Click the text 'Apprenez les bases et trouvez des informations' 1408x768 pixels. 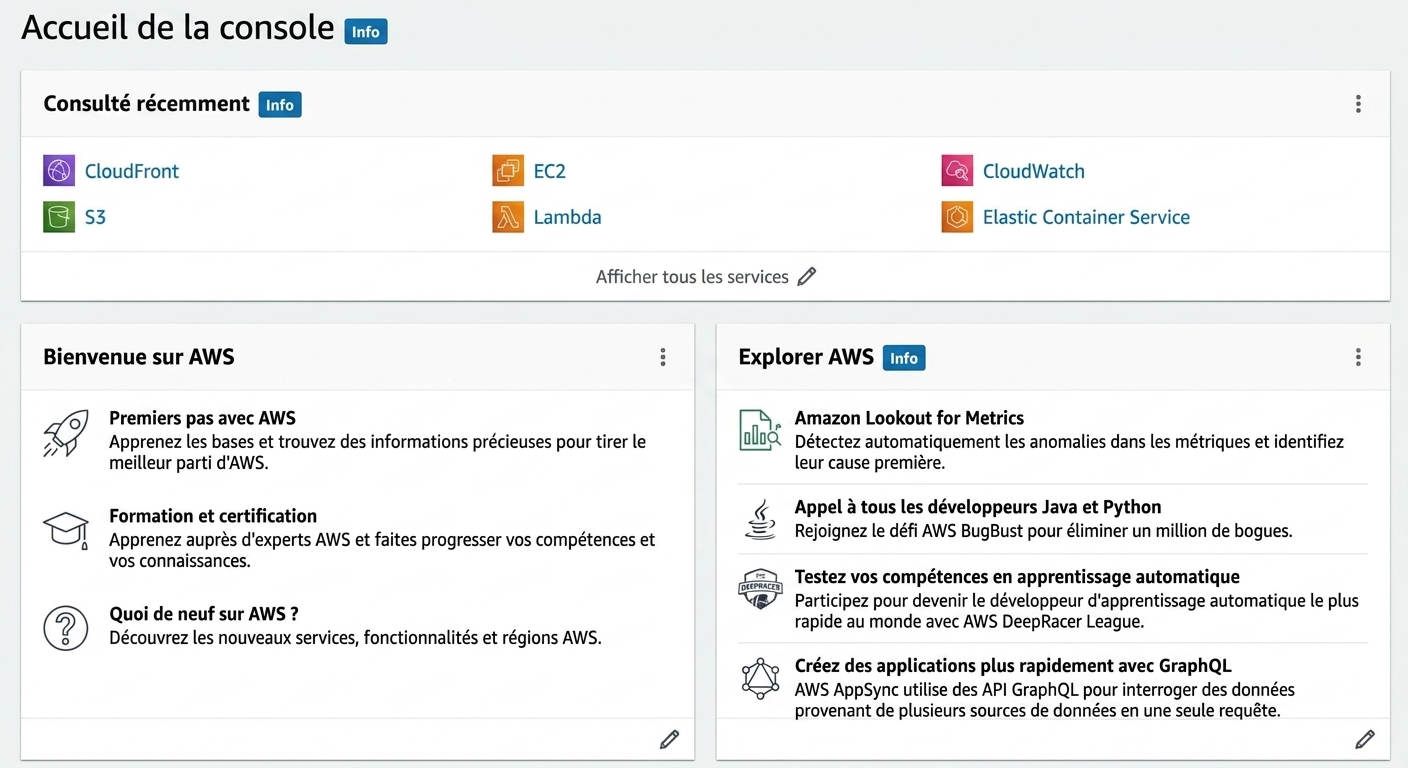pyautogui.click(x=289, y=441)
